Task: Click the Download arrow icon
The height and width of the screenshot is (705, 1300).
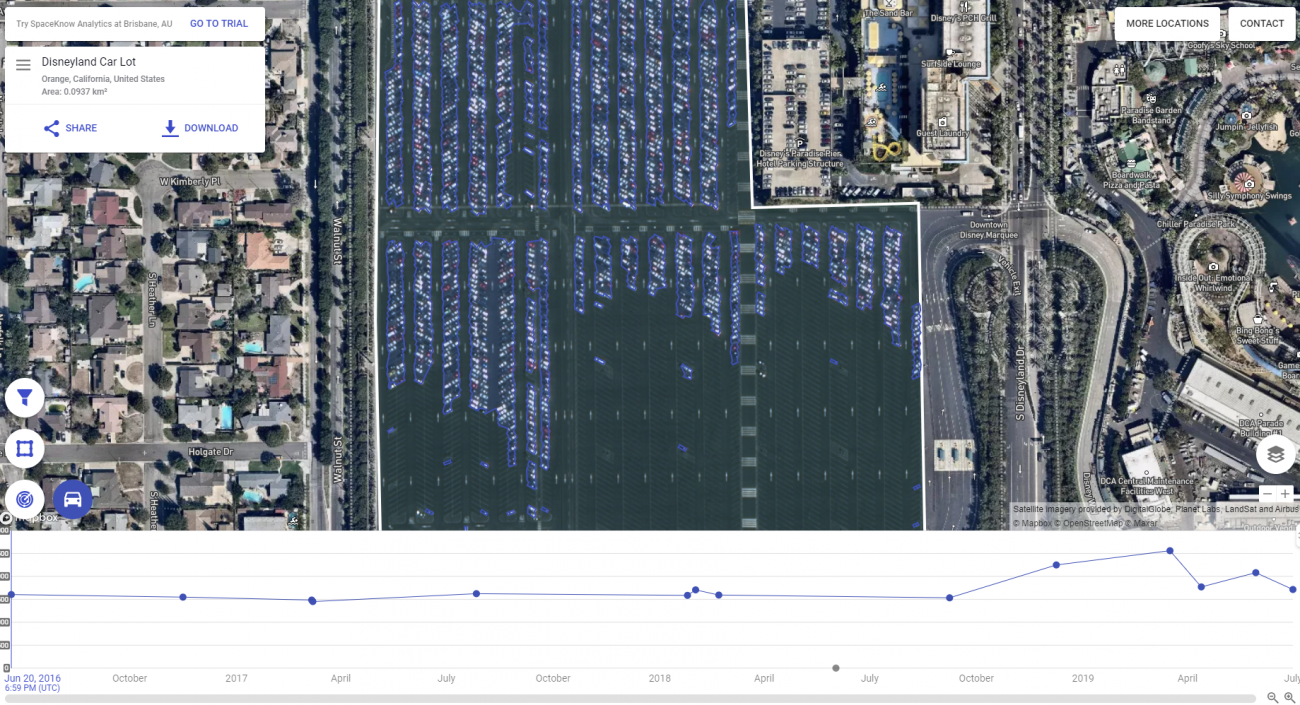Action: (x=170, y=128)
